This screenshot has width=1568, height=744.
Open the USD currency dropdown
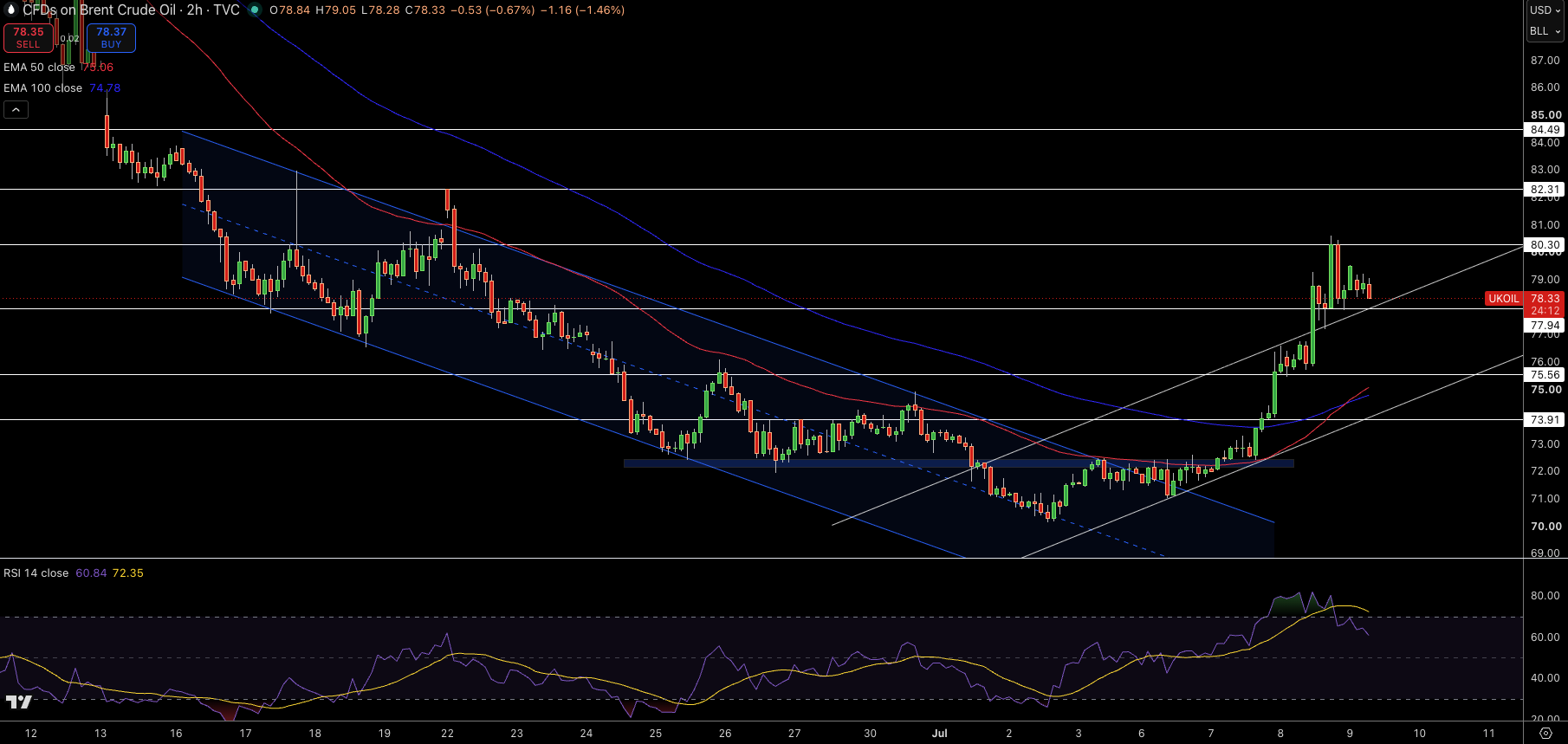coord(1545,10)
